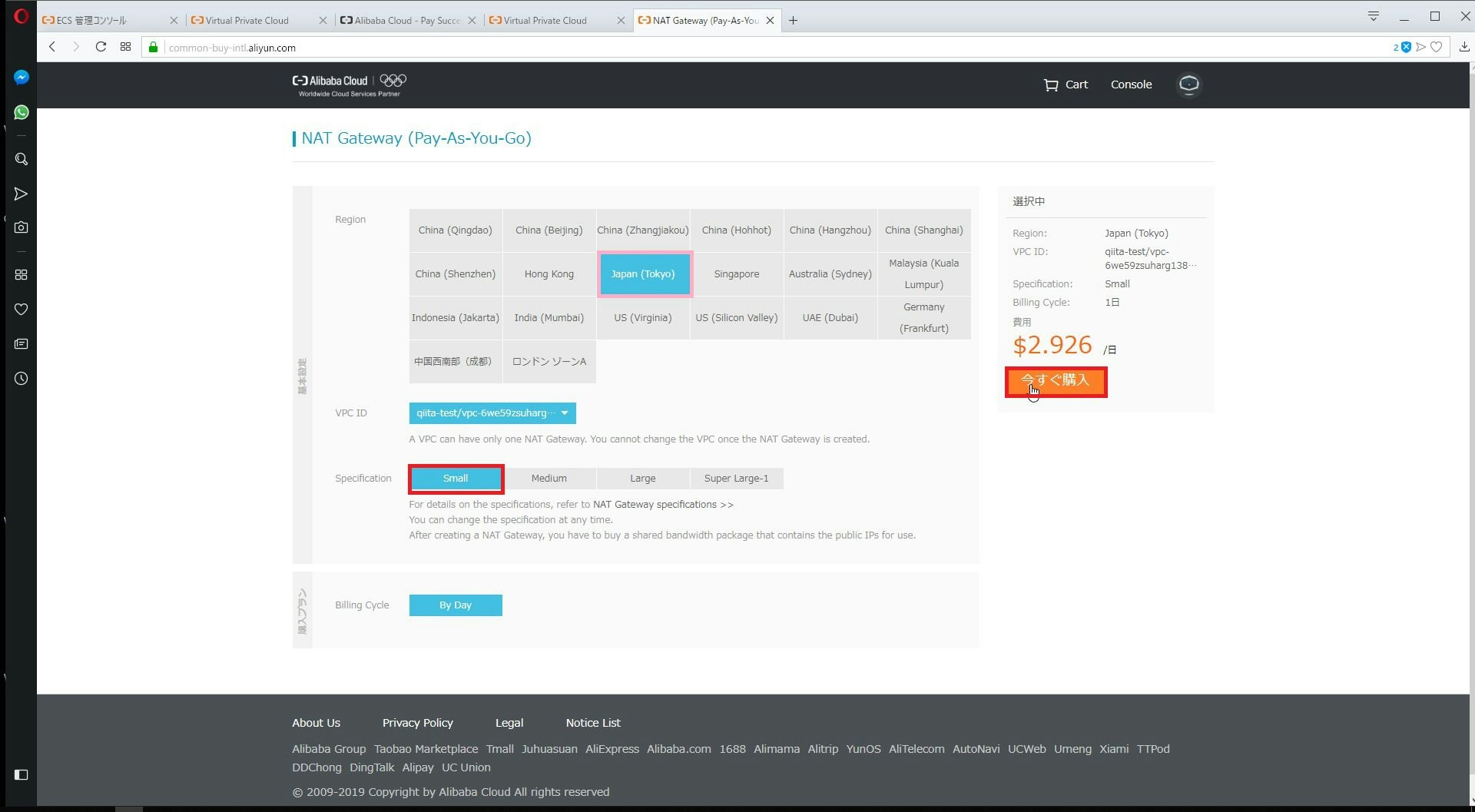Open the AliExpress footer link
1475x812 pixels.
612,749
